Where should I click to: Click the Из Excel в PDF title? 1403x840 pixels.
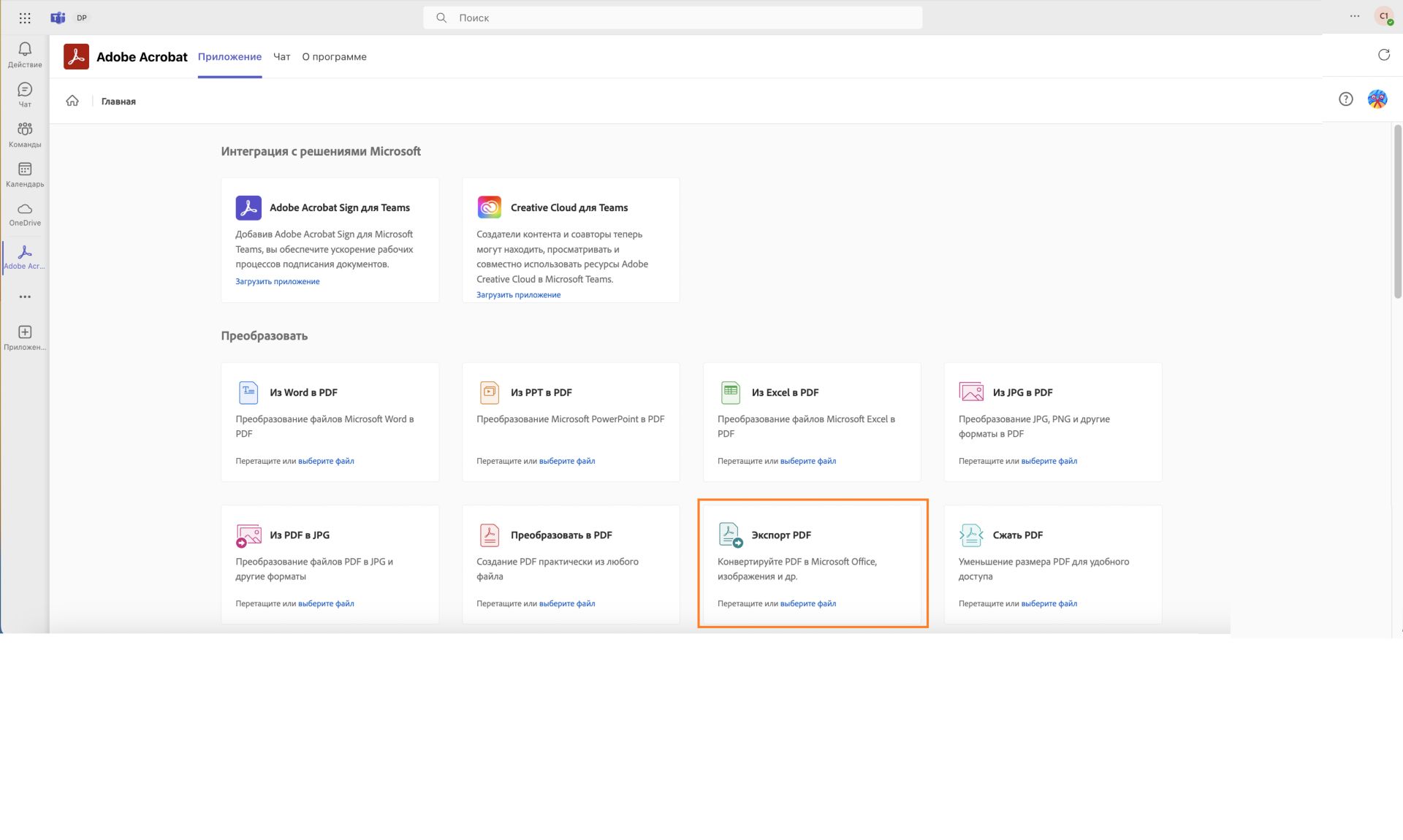click(785, 393)
